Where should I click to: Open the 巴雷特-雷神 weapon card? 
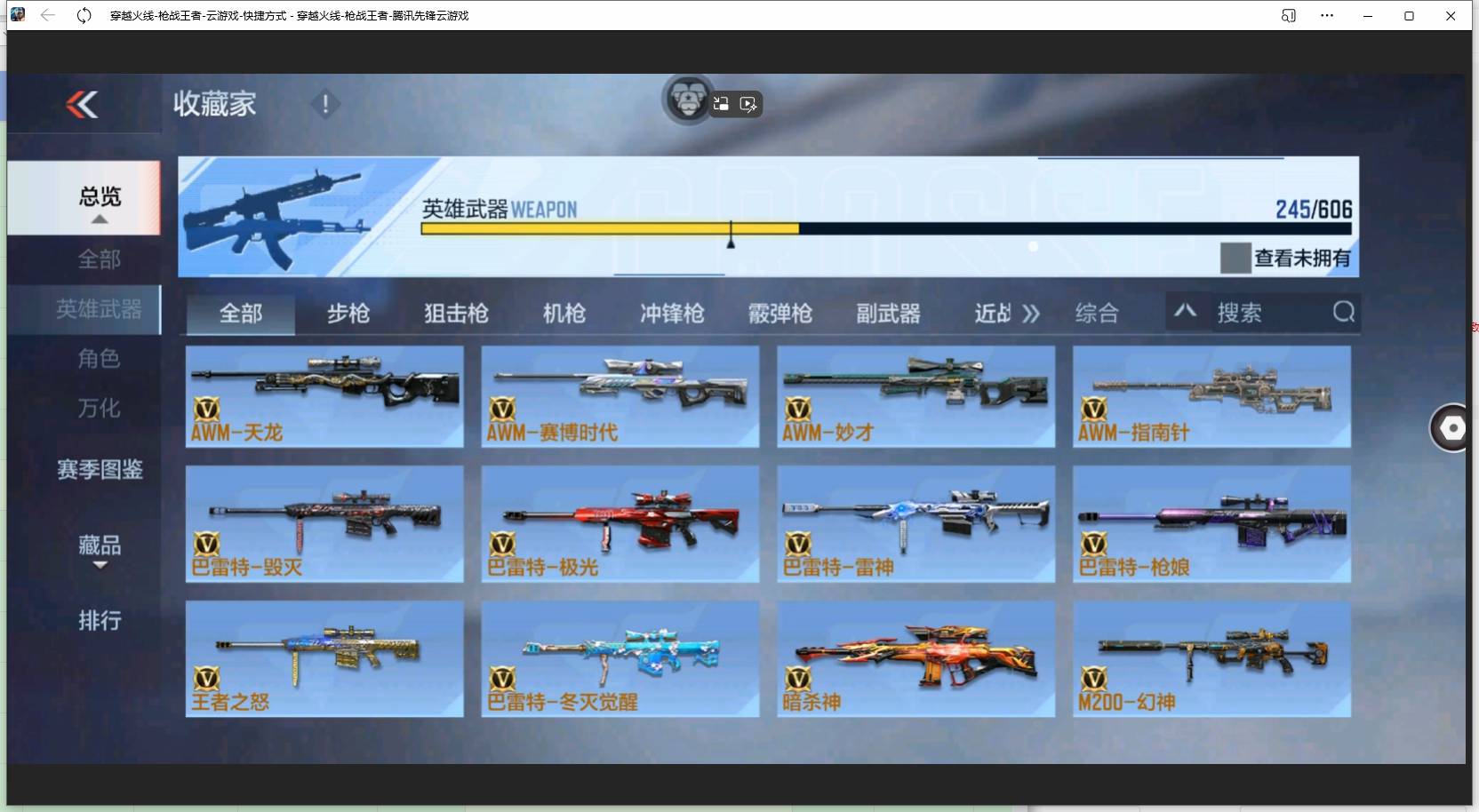(916, 524)
